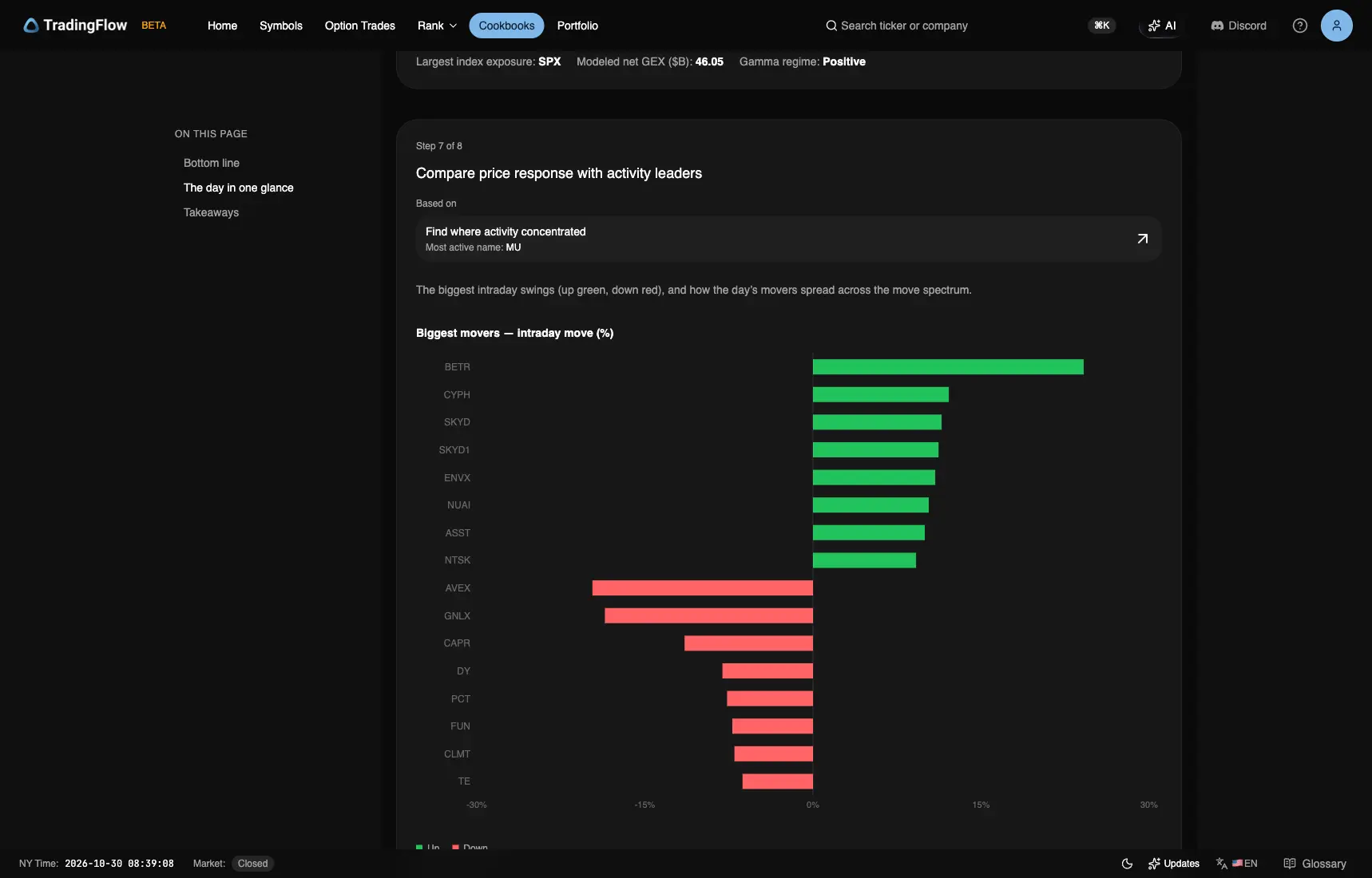The width and height of the screenshot is (1372, 878).
Task: Open the Symbols tab
Action: (280, 26)
